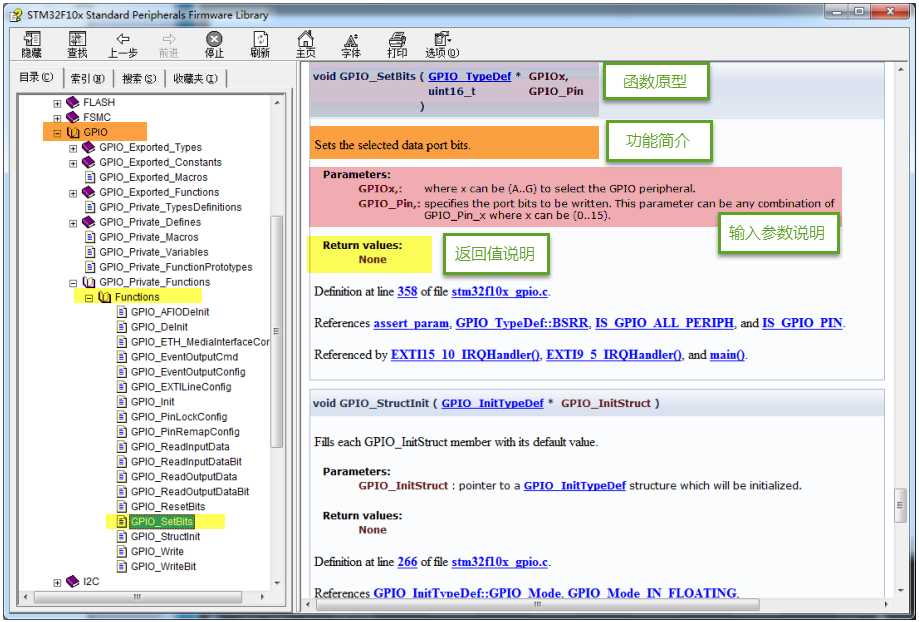Viewport: 919px width, 622px height.
Task: Click the I2C book icon
Action: pos(73,582)
